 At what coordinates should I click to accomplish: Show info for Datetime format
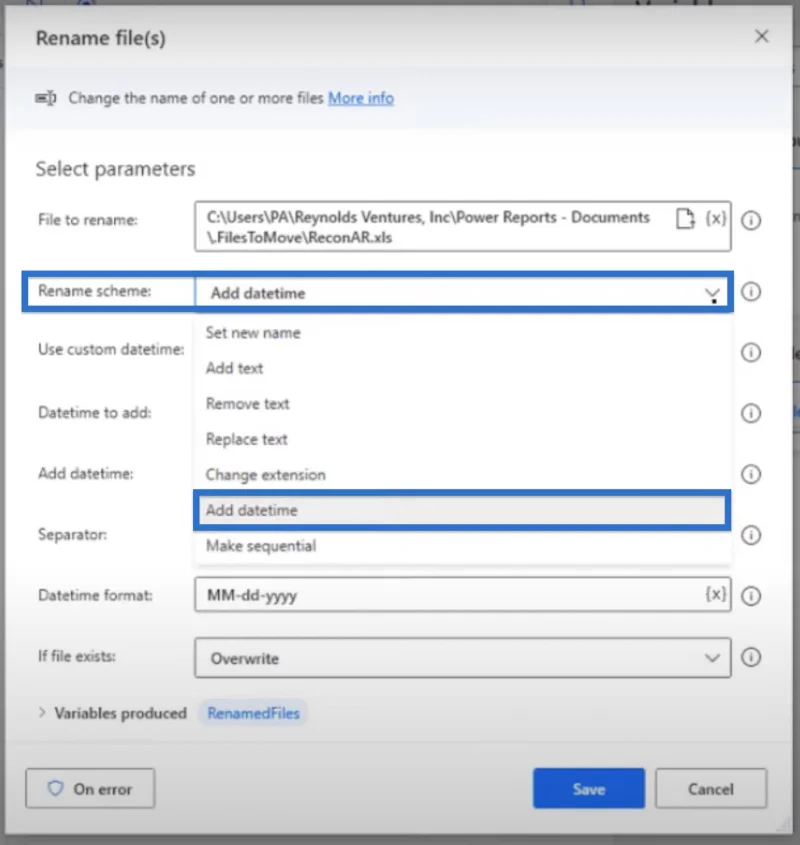[x=751, y=596]
